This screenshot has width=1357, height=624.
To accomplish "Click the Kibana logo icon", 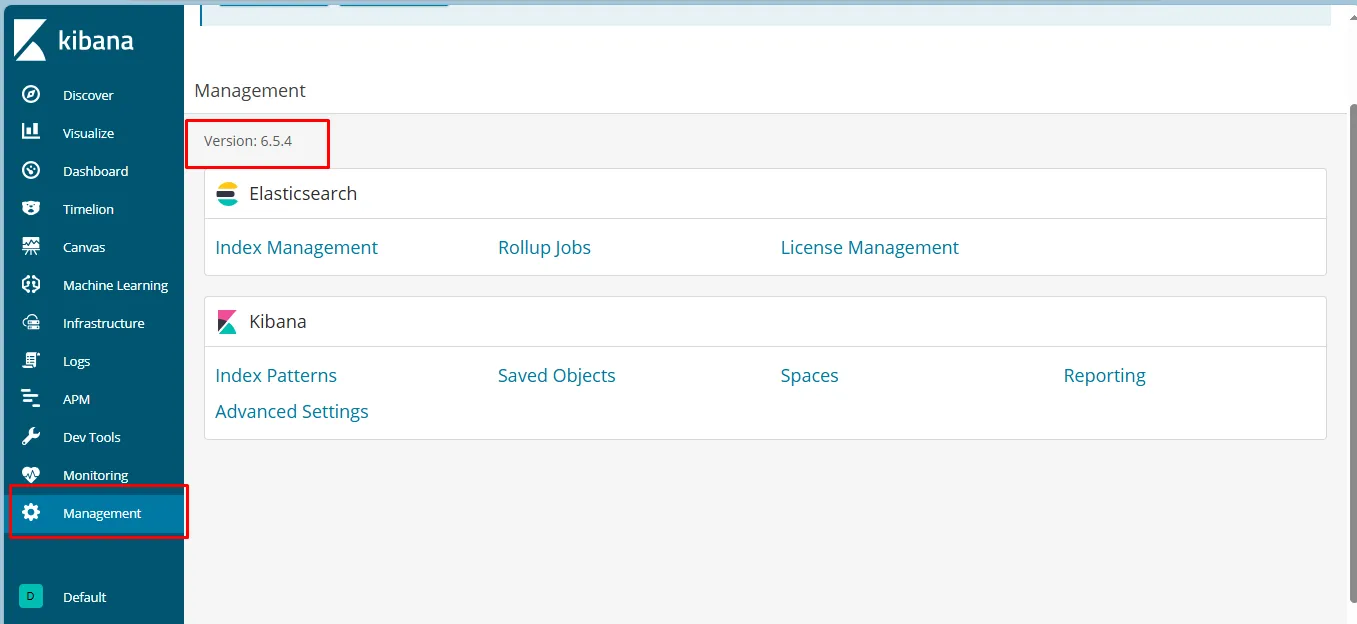I will tap(30, 41).
